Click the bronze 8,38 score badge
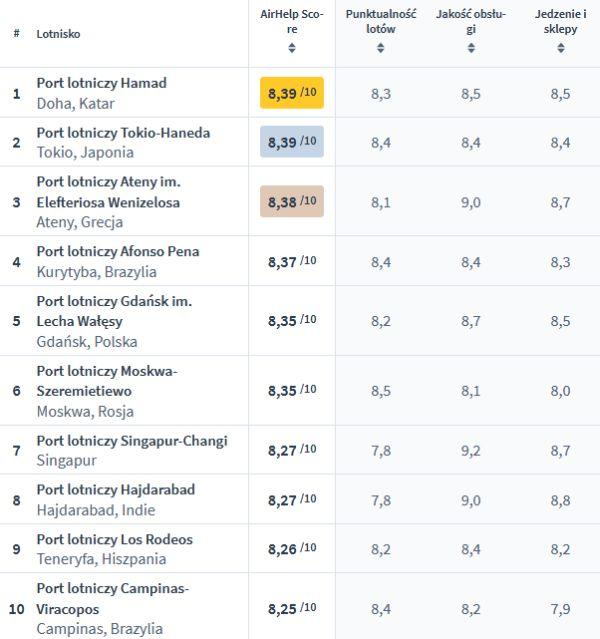 pyautogui.click(x=292, y=202)
